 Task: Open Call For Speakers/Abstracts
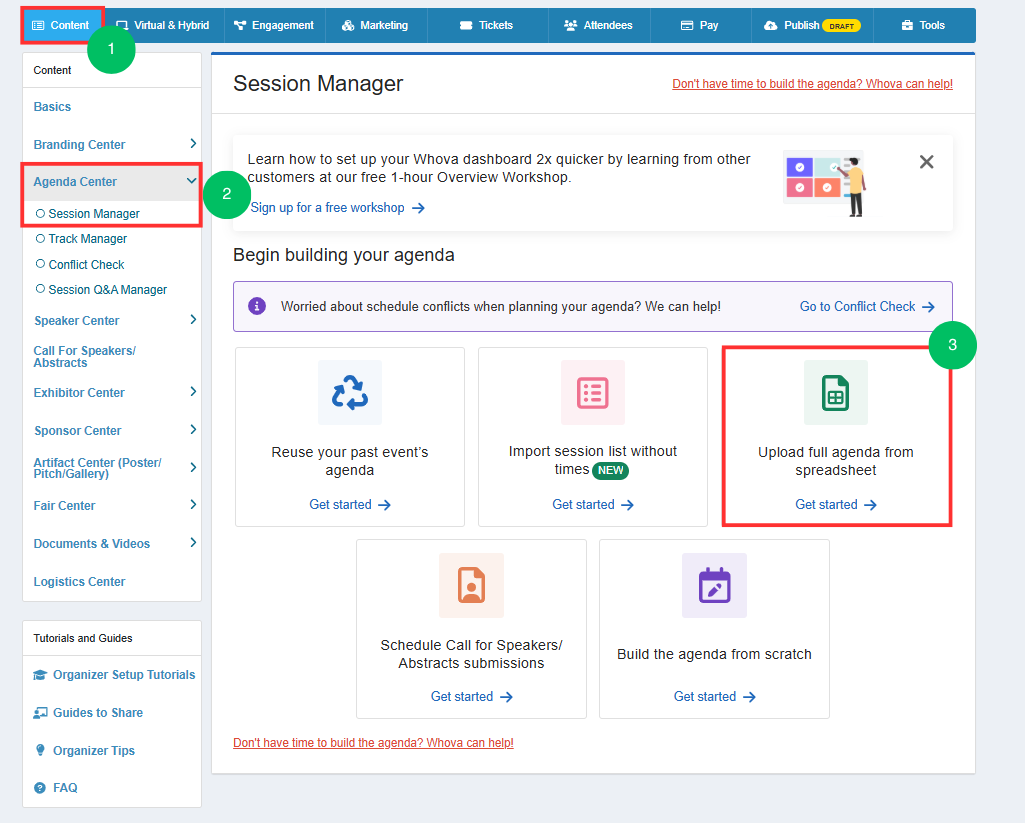(84, 356)
